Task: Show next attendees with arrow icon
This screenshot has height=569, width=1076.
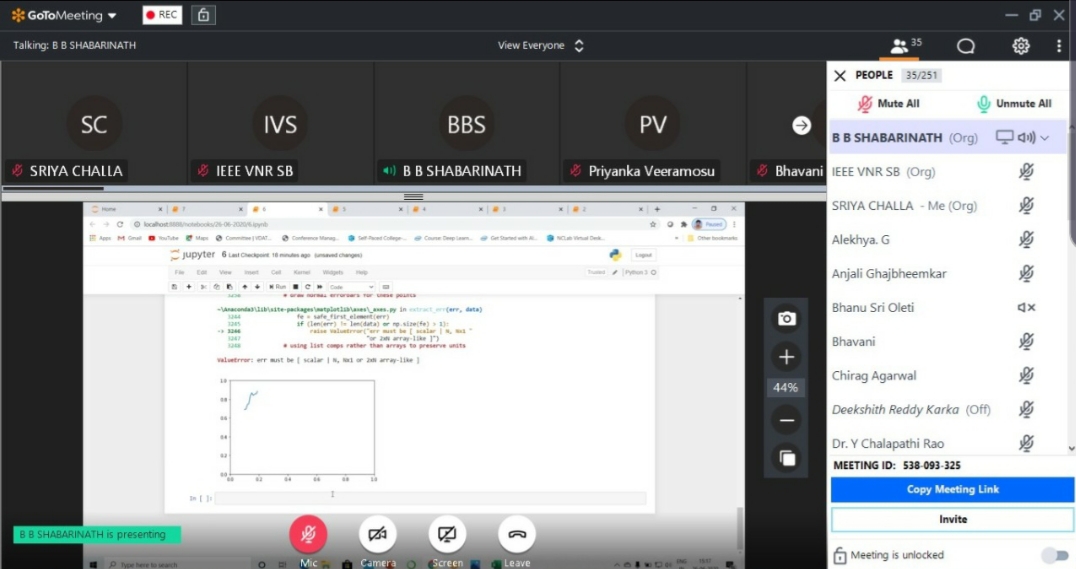Action: [801, 125]
